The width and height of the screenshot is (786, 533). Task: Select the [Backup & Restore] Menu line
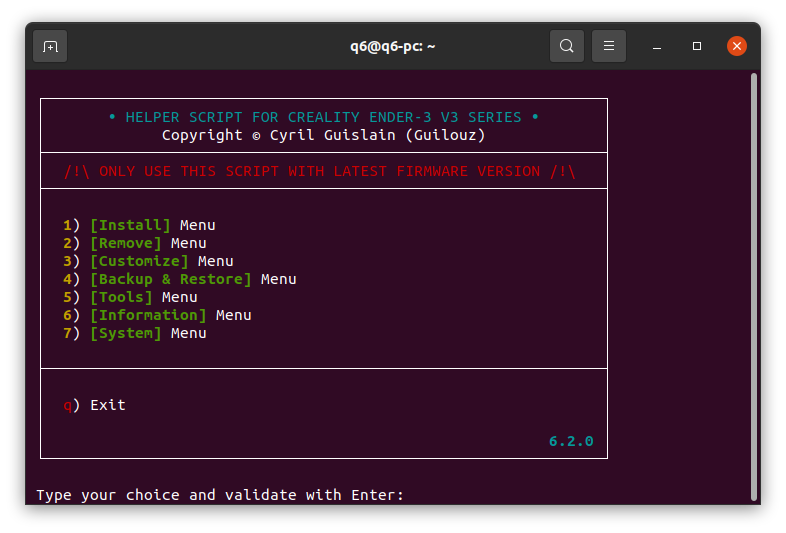192,279
